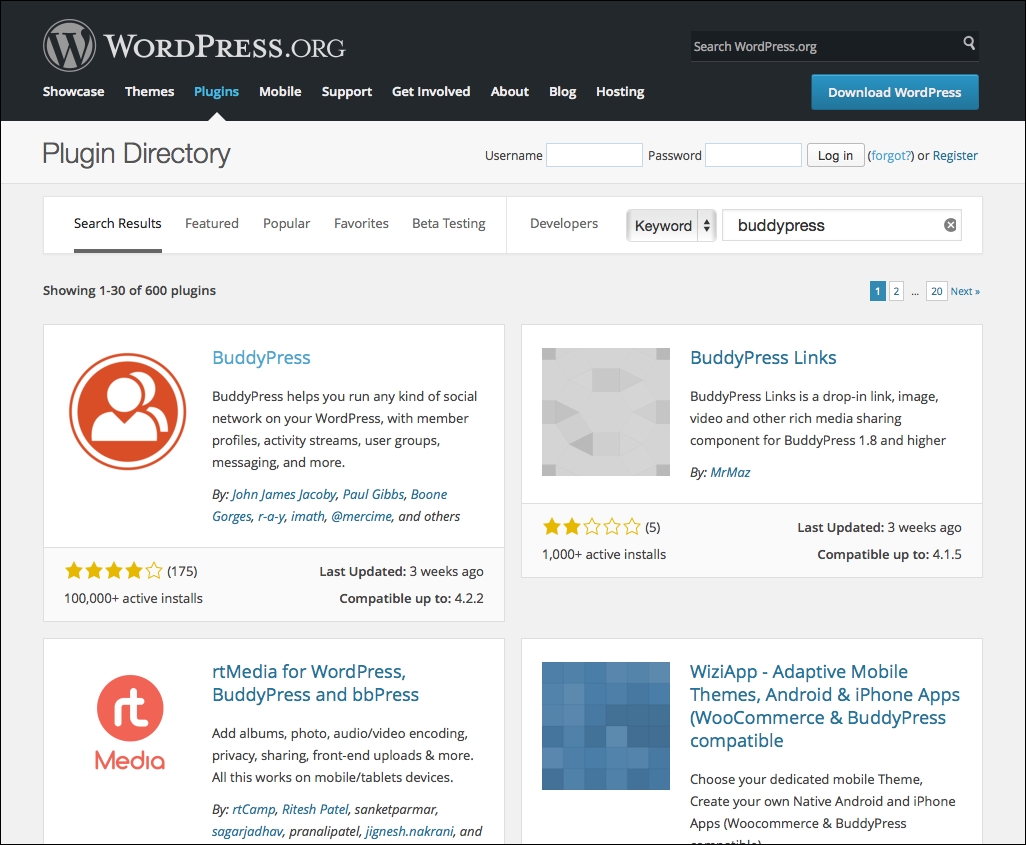
Task: Open author Ritesh Patel link
Action: pos(315,810)
